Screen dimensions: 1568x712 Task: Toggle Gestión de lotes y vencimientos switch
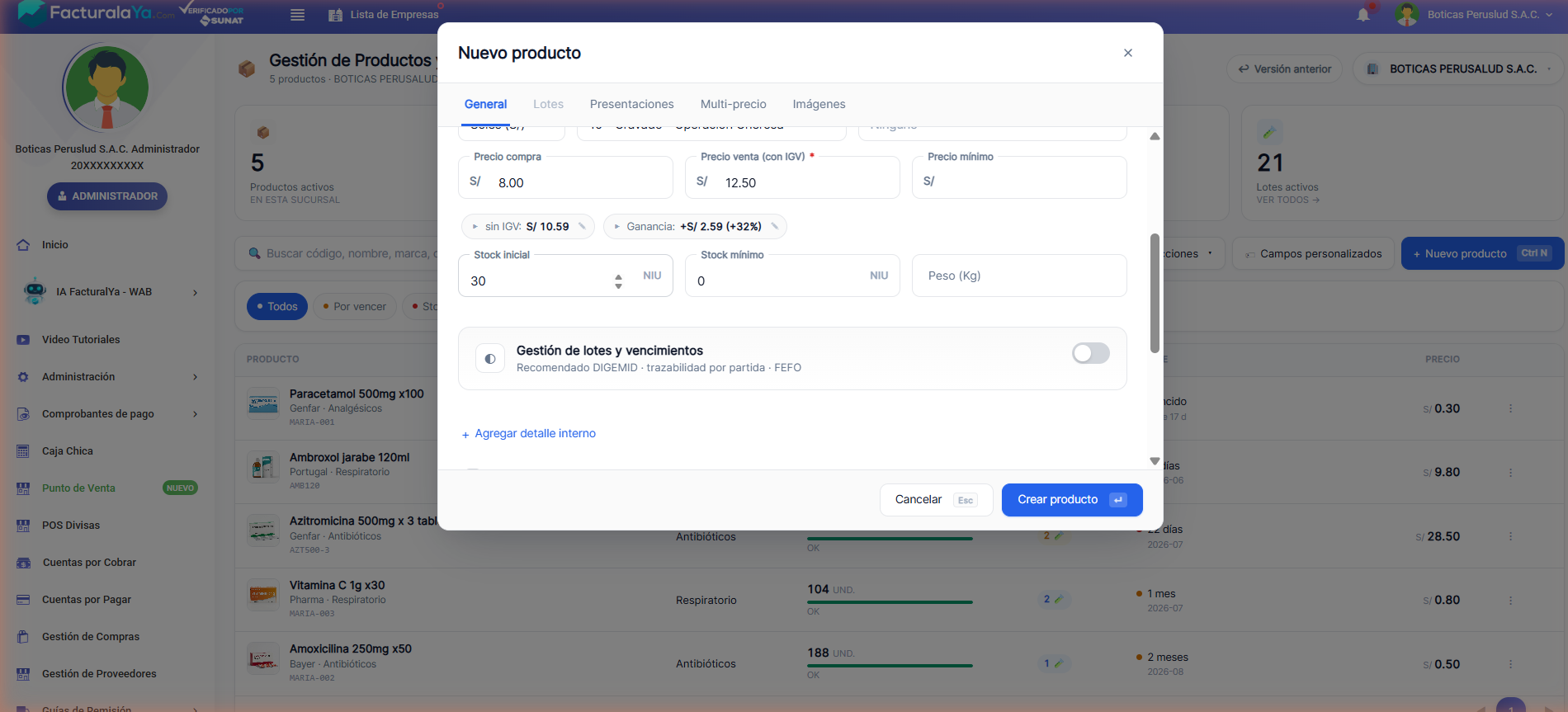tap(1090, 354)
